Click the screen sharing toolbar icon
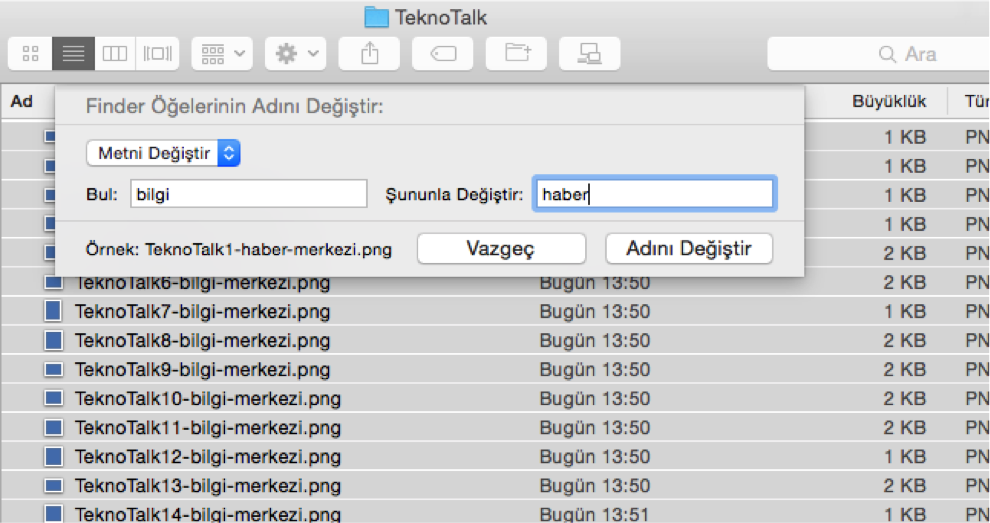 590,54
